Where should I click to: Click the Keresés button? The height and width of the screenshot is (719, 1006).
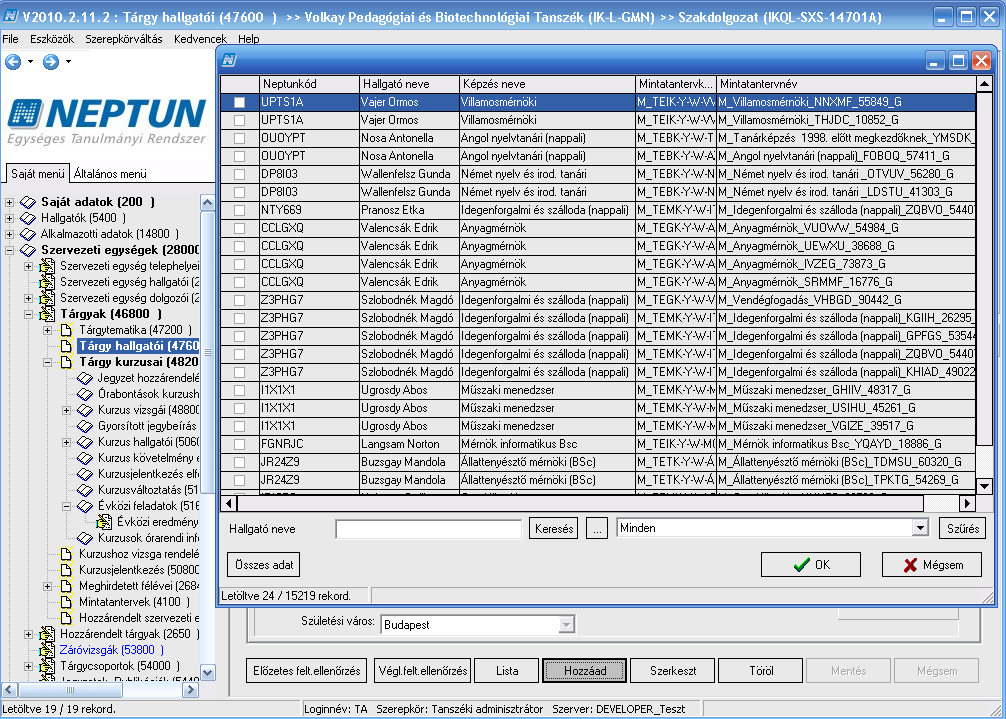click(x=554, y=529)
